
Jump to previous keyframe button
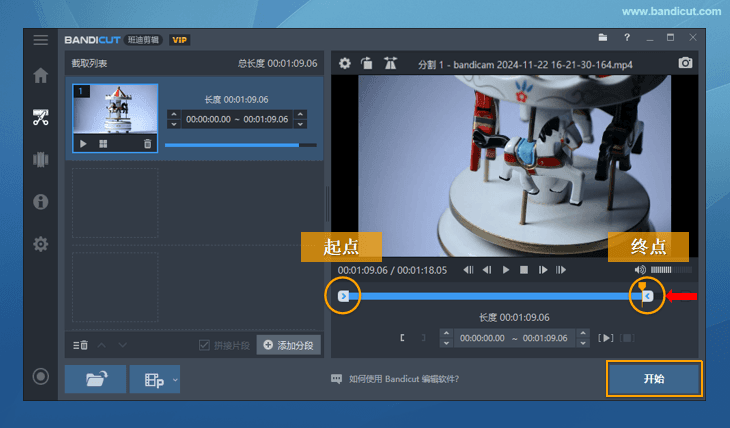click(x=468, y=270)
